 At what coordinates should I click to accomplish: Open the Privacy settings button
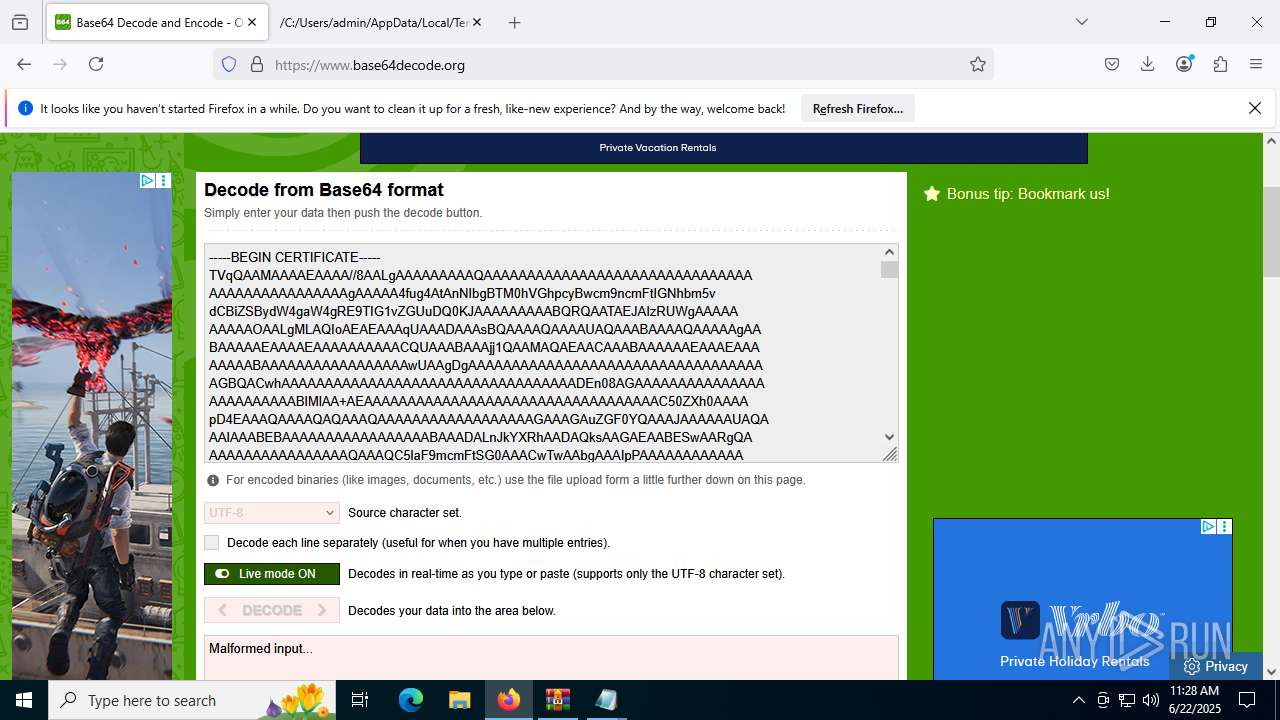pos(1216,666)
